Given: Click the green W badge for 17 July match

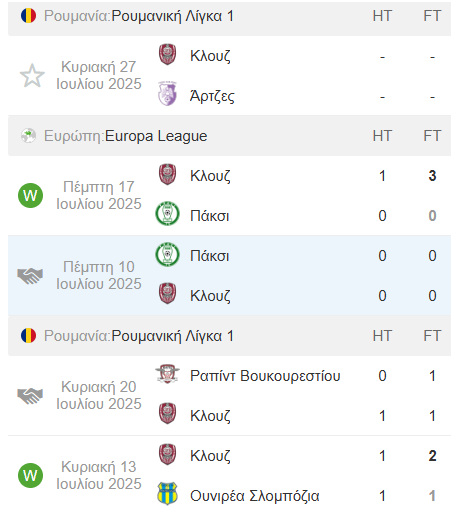Looking at the screenshot, I should (30, 195).
